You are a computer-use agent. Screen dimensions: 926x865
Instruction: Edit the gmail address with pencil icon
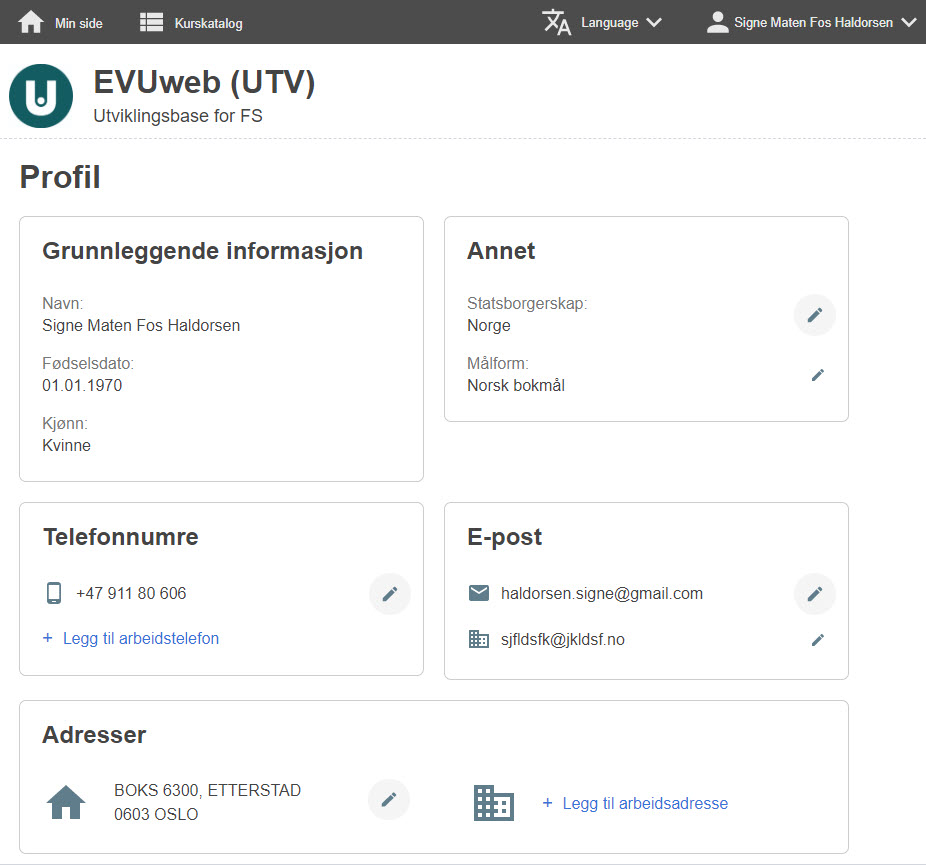814,594
